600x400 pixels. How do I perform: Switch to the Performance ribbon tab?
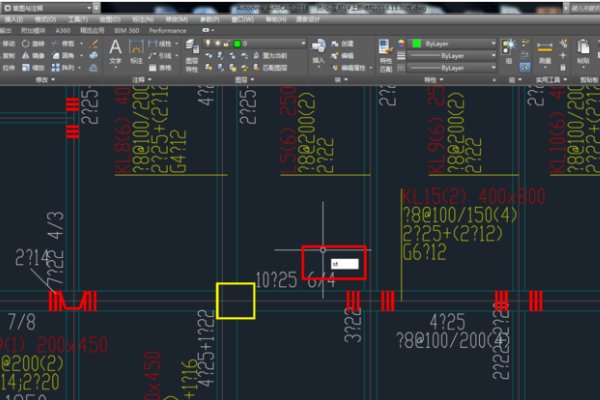click(168, 30)
